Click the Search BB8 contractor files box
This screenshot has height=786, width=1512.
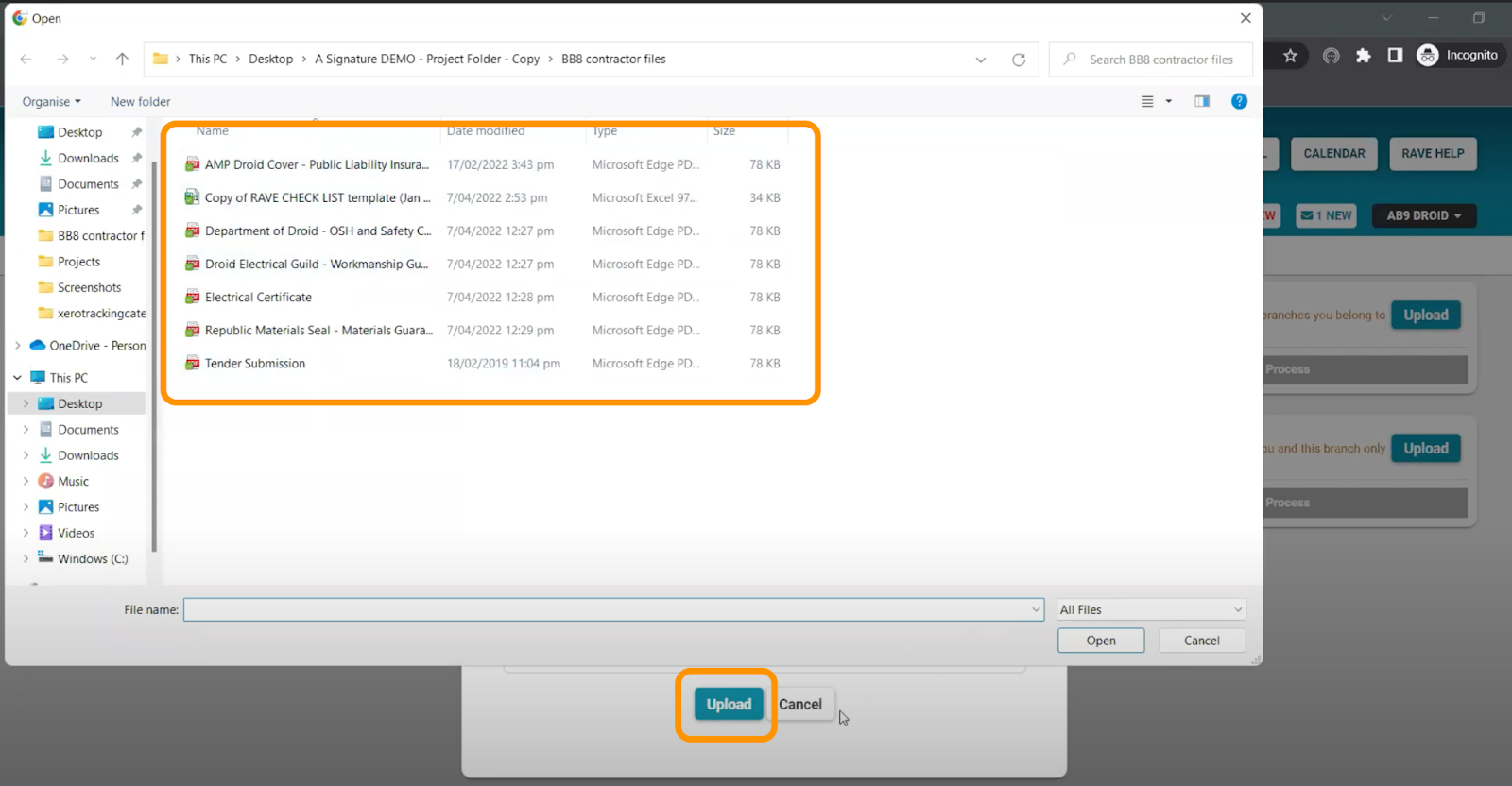[x=1151, y=60]
